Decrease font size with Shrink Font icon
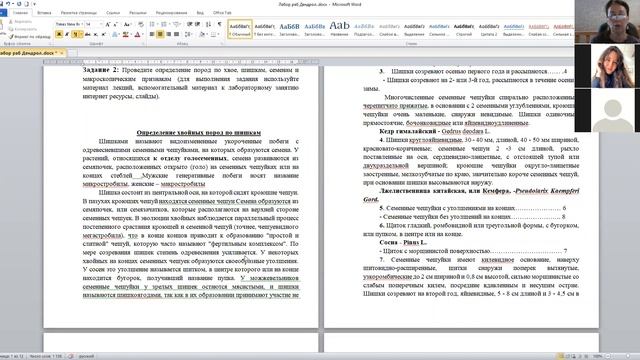Image resolution: width=640 pixels, height=360 pixels. pyautogui.click(x=116, y=24)
